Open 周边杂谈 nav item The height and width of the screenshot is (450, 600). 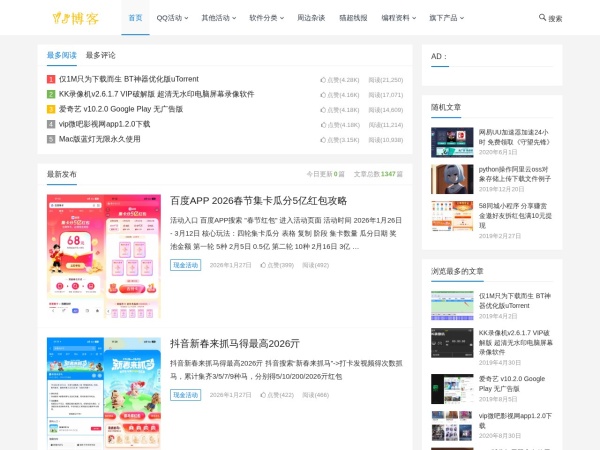click(x=311, y=18)
